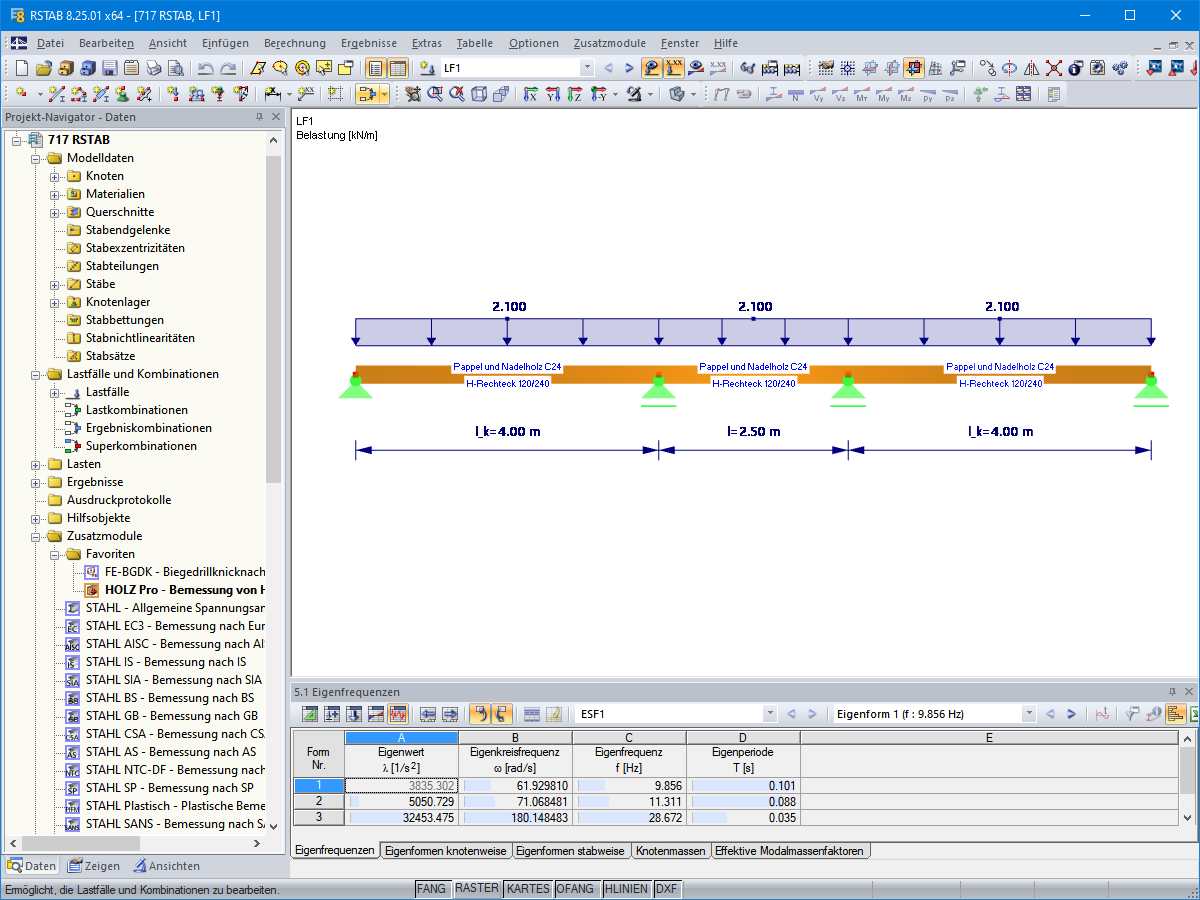The width and height of the screenshot is (1200, 900).
Task: Click the zoom window magnifier icon
Action: [435, 94]
